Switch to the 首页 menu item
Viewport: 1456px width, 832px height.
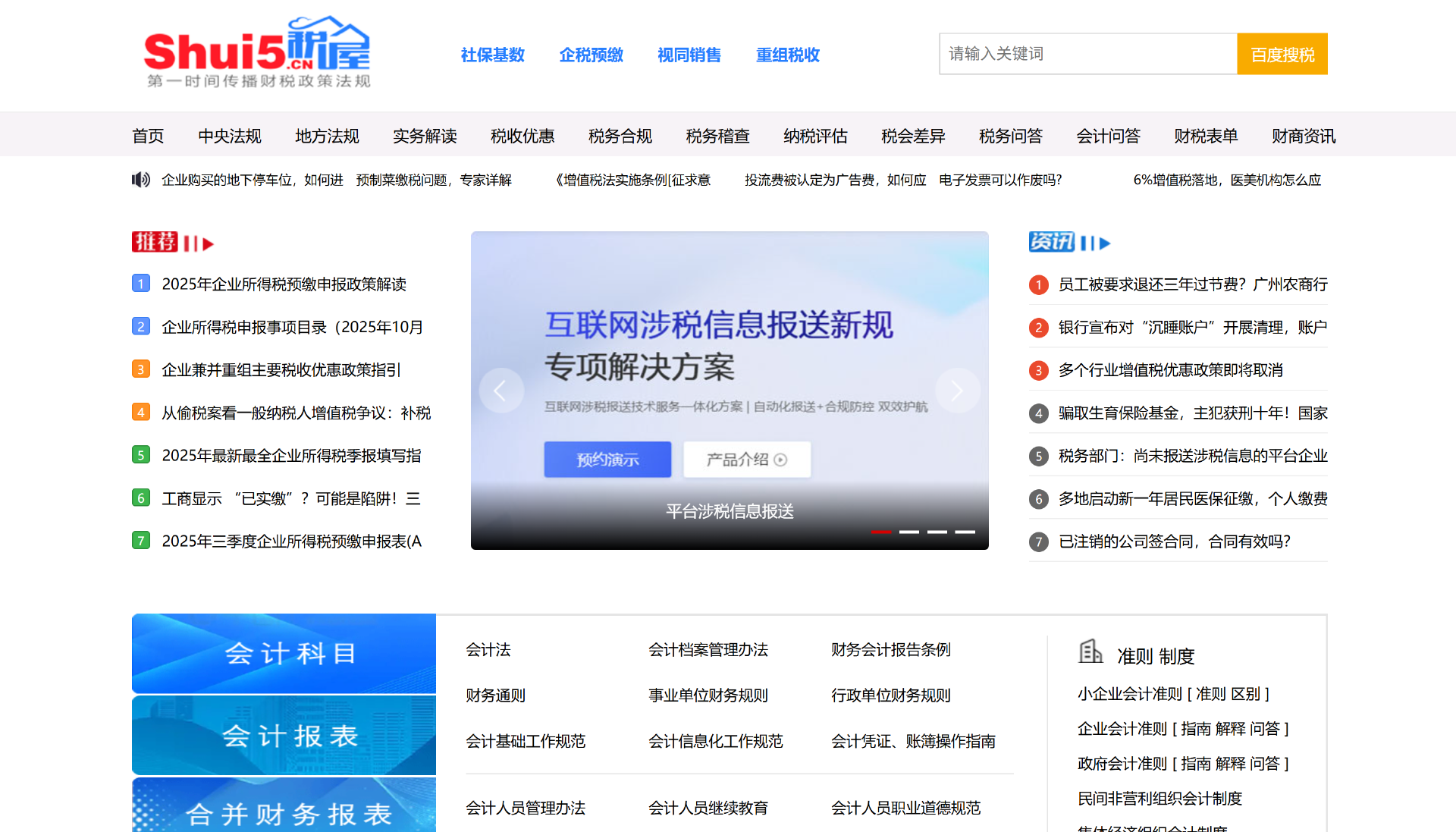tap(149, 136)
